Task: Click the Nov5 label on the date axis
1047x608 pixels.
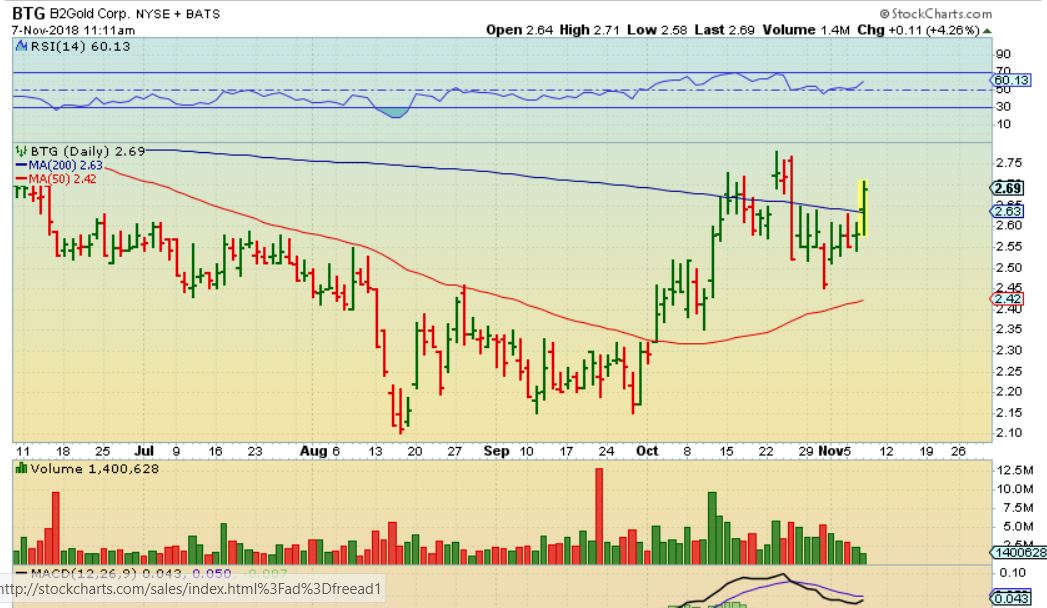Action: (835, 451)
